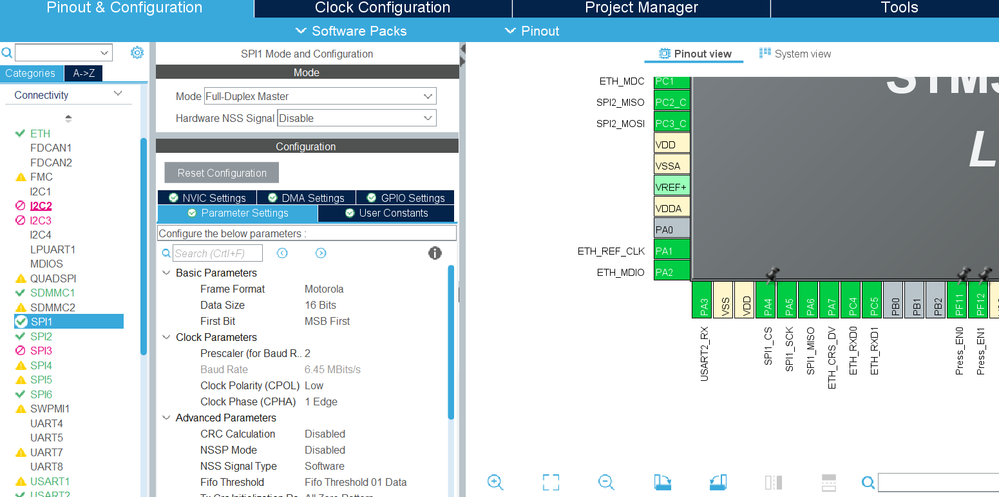Click the parameter search field

217,253
